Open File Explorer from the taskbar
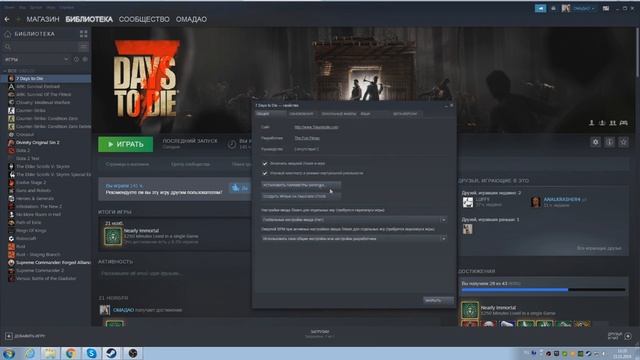The image size is (640, 360). click(50, 353)
